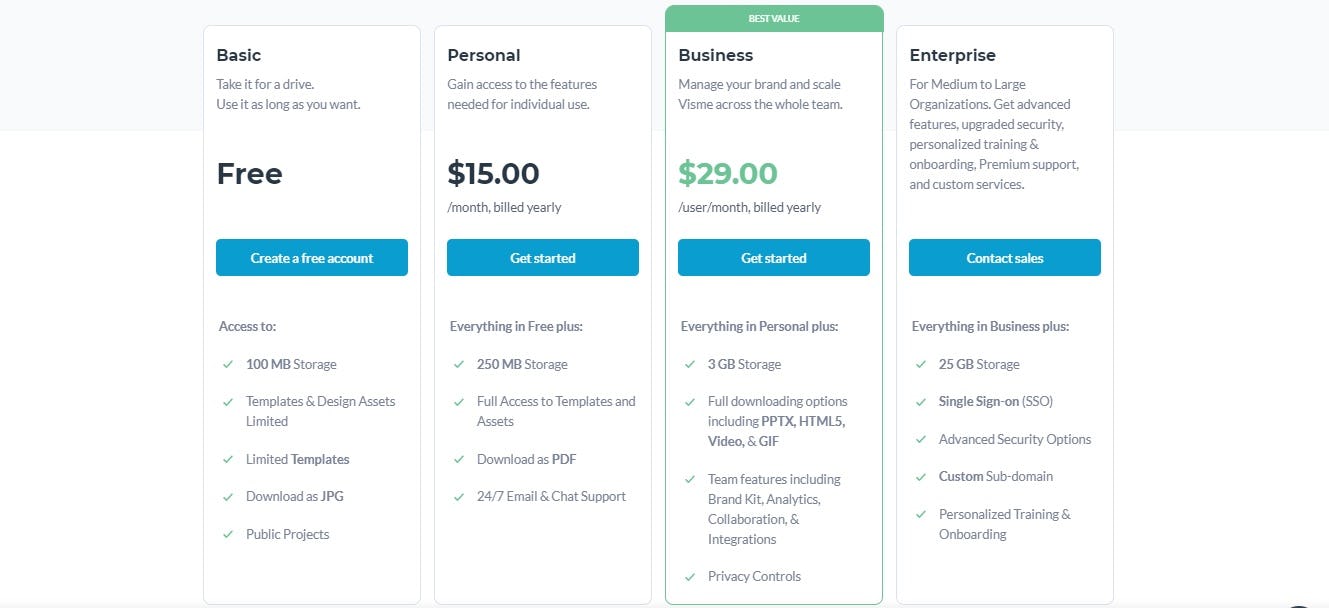Click the checkmark next to Privacy Controls
The image size is (1329, 608).
tap(689, 576)
